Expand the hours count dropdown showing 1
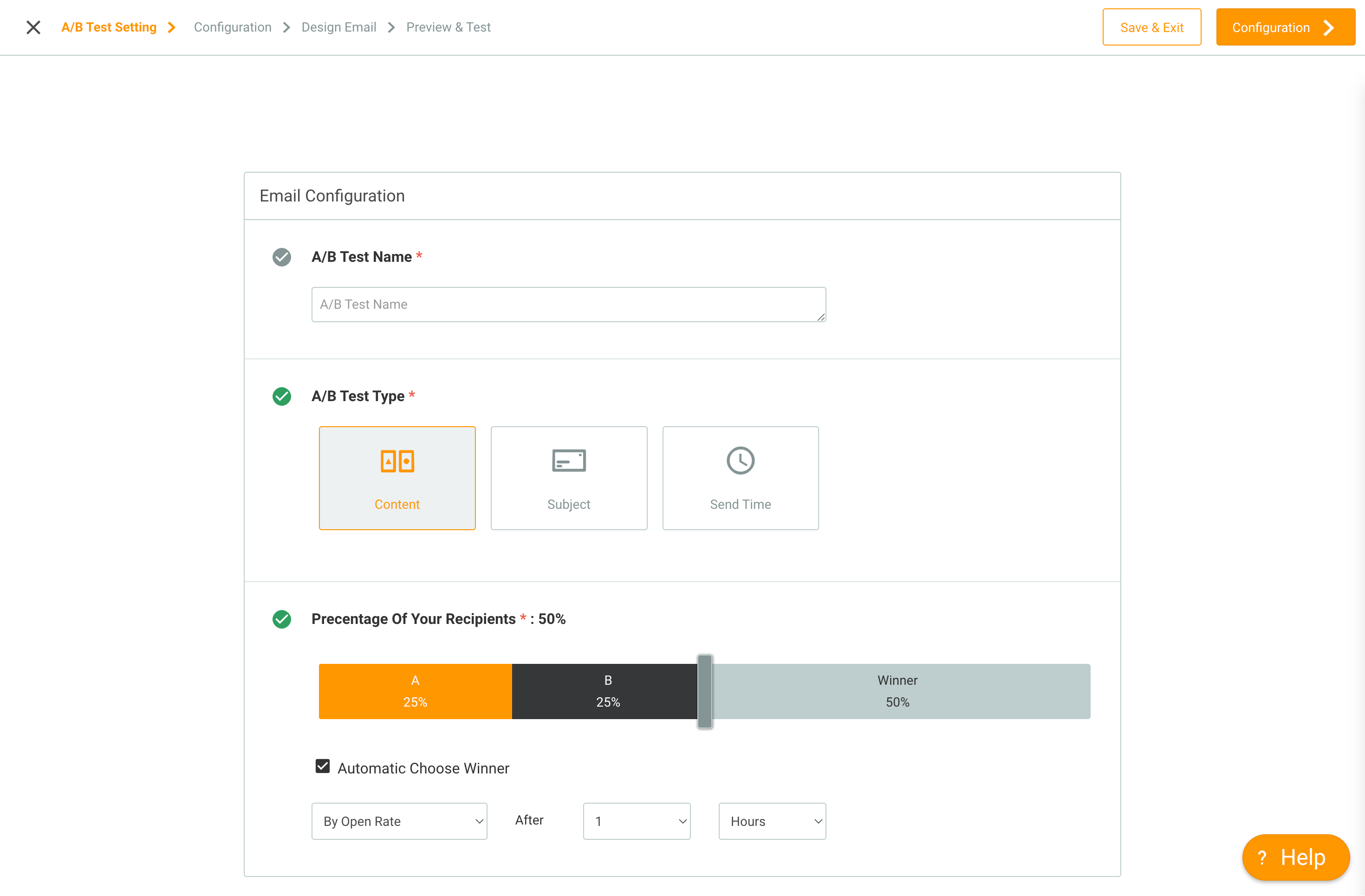Screen dimensions: 1365x896 (637, 821)
